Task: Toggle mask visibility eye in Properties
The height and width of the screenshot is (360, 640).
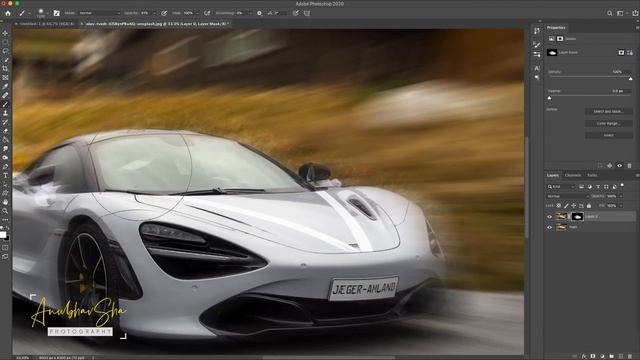Action: click(x=620, y=166)
